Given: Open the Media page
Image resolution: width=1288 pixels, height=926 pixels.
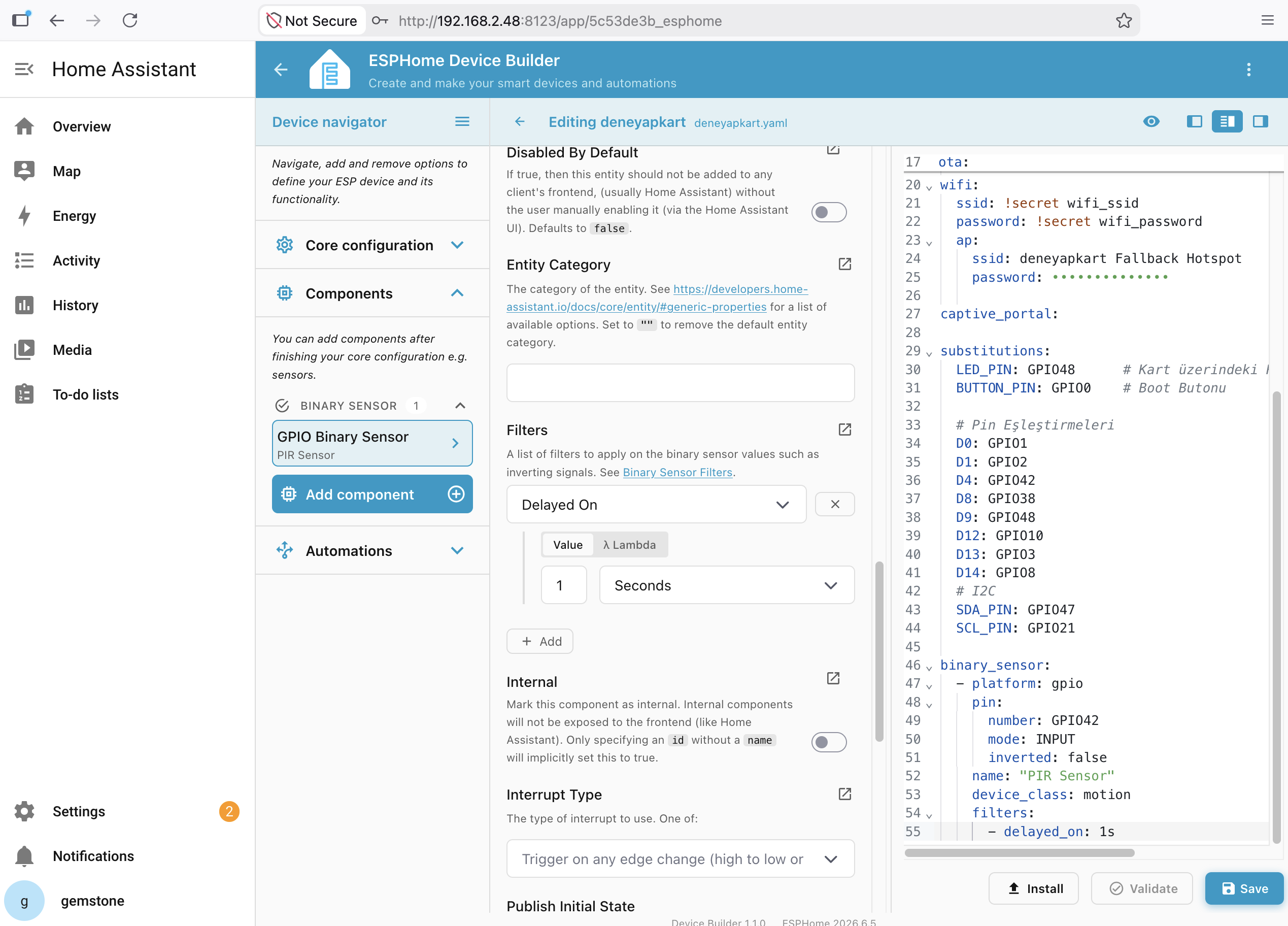Looking at the screenshot, I should pyautogui.click(x=128, y=350).
